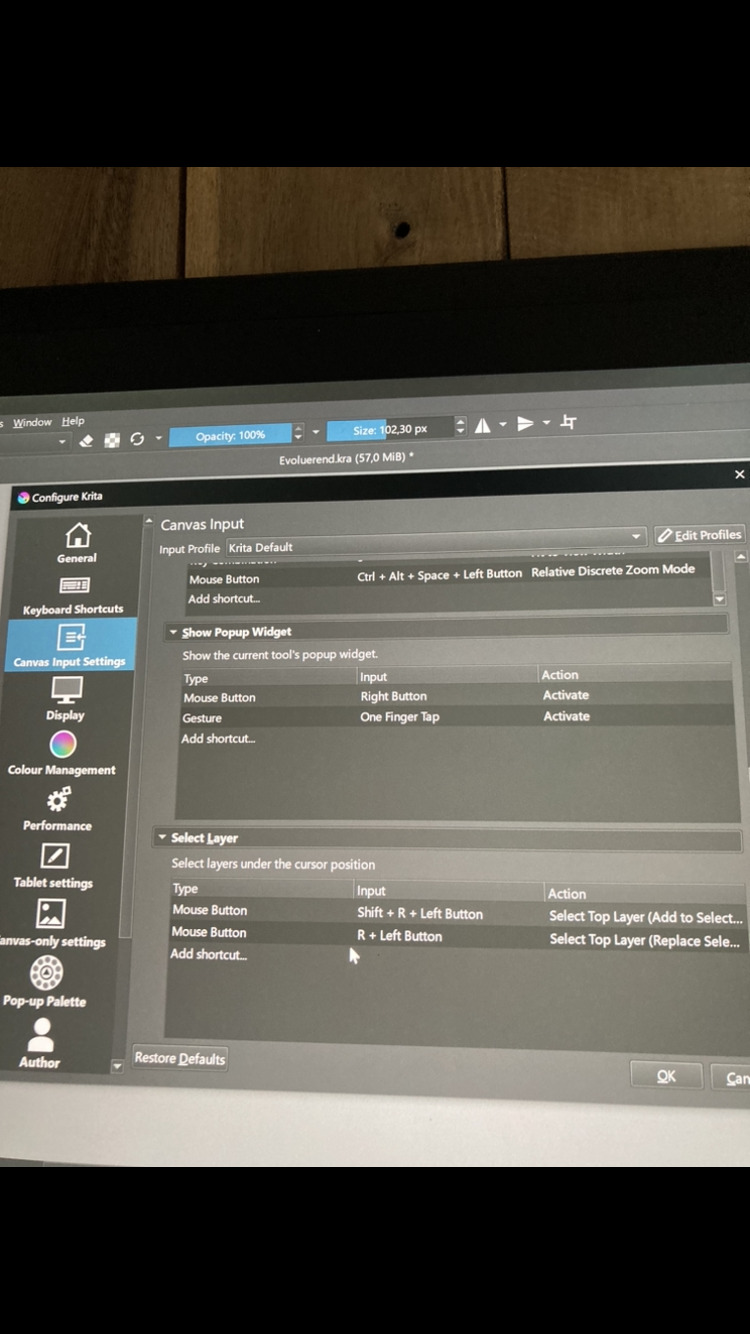The image size is (750, 1334).
Task: Toggle vertical mirror tool icon
Action: point(526,424)
